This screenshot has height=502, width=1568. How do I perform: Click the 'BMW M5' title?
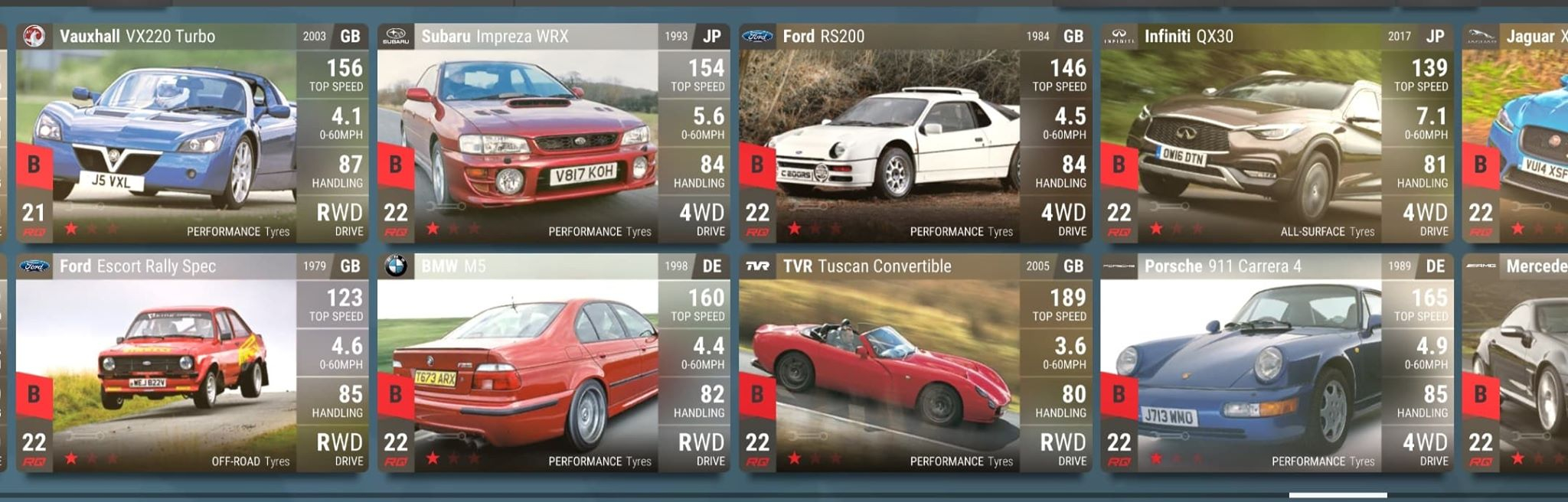[453, 266]
